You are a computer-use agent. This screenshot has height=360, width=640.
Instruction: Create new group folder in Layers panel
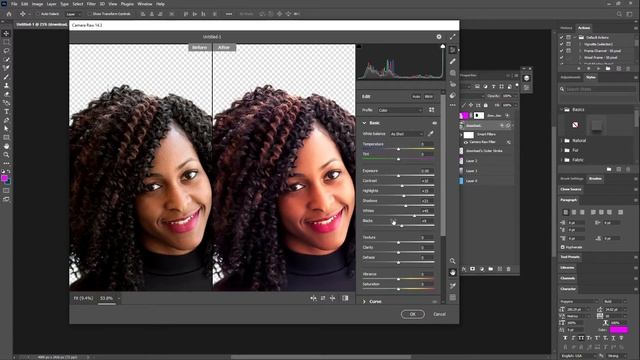click(491, 269)
